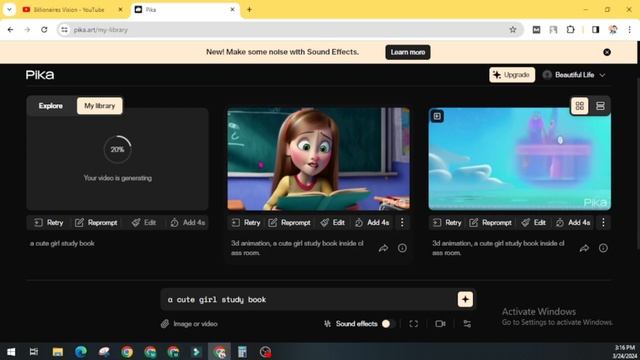
Task: Select the My library tab
Action: coord(100,106)
